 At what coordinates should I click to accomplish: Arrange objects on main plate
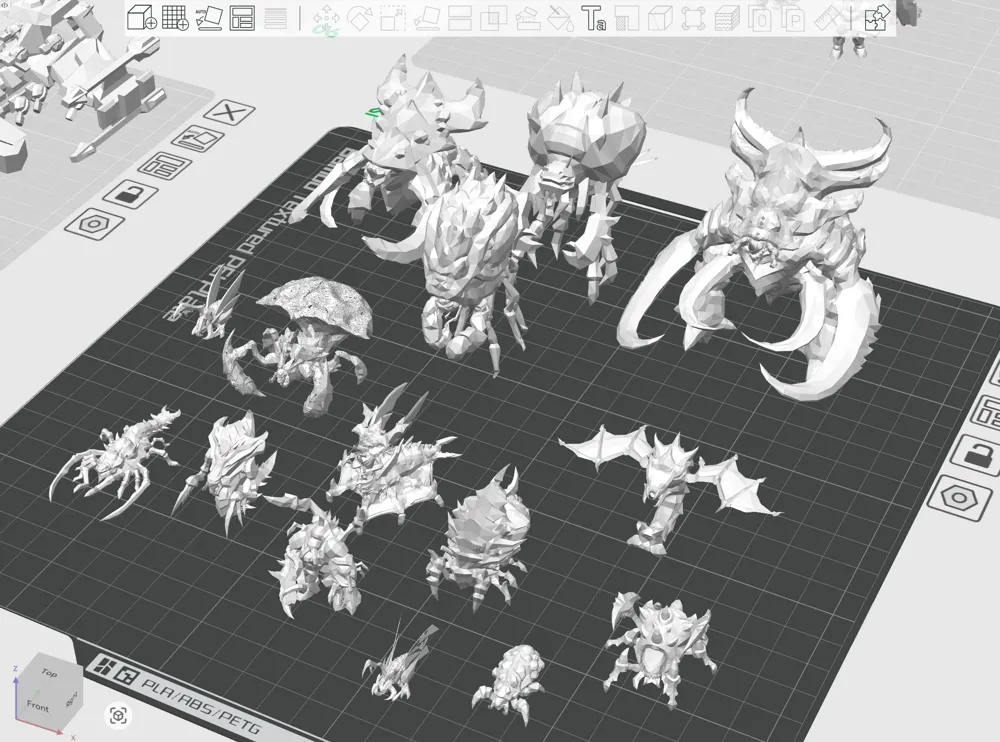tap(165, 166)
